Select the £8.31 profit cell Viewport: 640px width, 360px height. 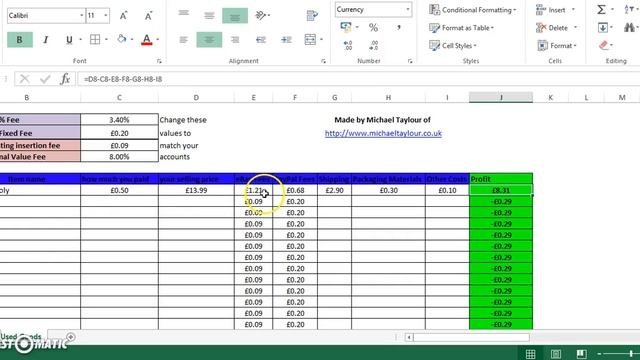[x=501, y=190]
